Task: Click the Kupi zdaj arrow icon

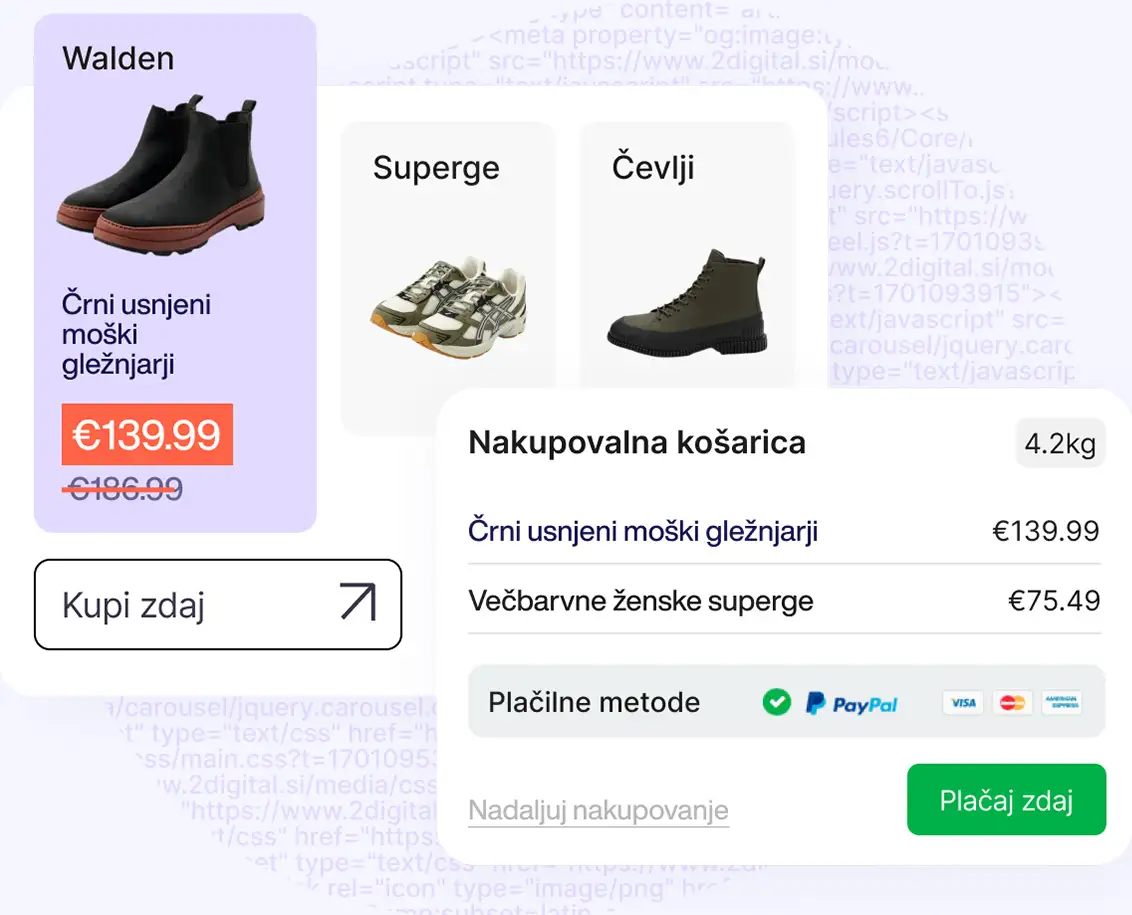Action: pyautogui.click(x=358, y=603)
